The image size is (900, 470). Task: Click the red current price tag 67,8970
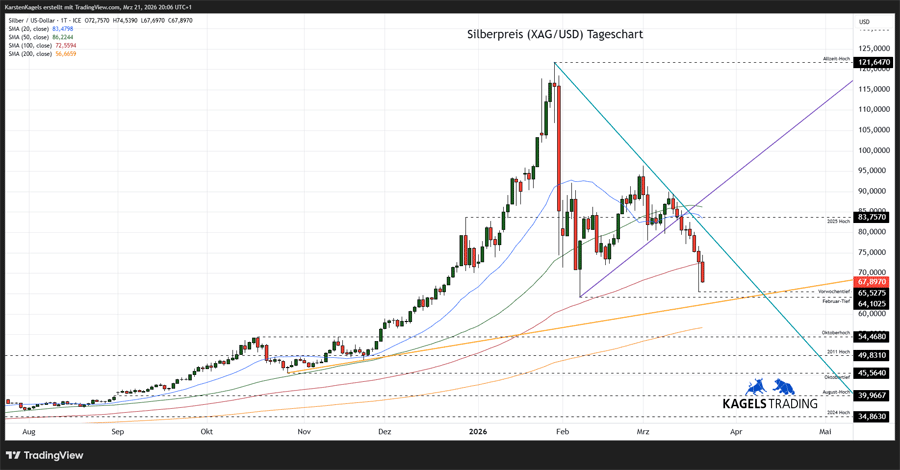tap(873, 282)
